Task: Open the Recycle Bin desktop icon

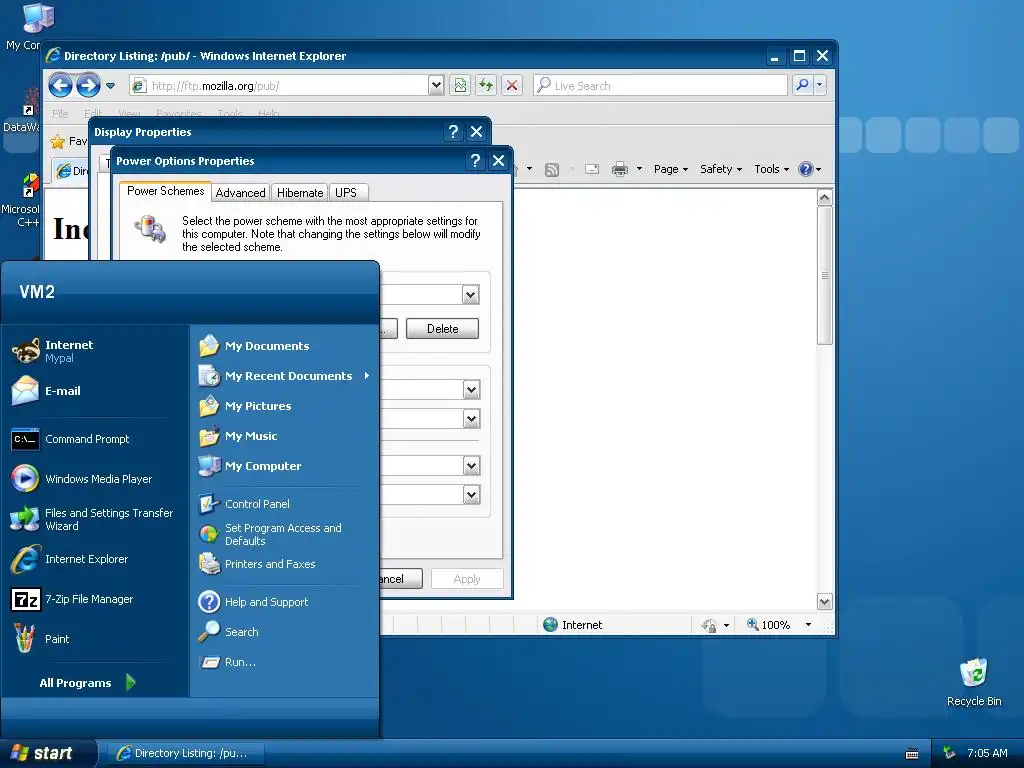Action: (x=974, y=682)
